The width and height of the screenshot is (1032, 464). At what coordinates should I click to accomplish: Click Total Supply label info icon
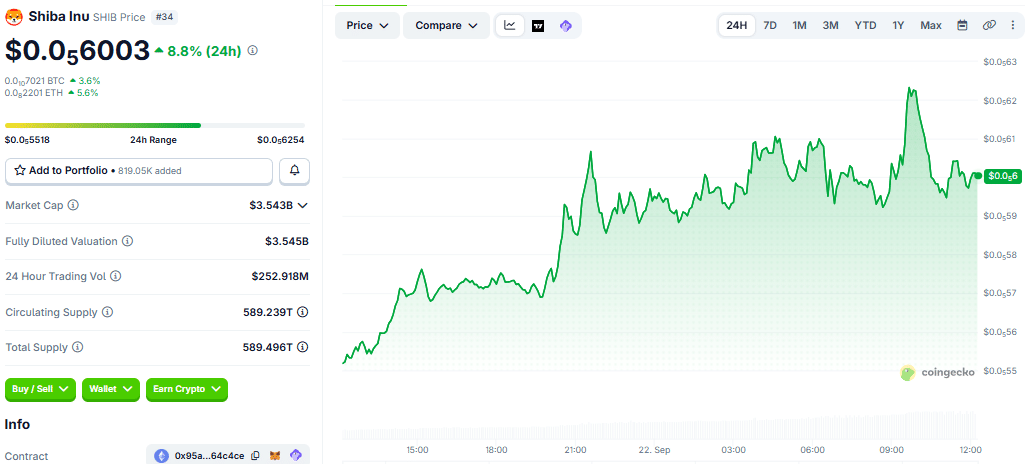point(78,347)
